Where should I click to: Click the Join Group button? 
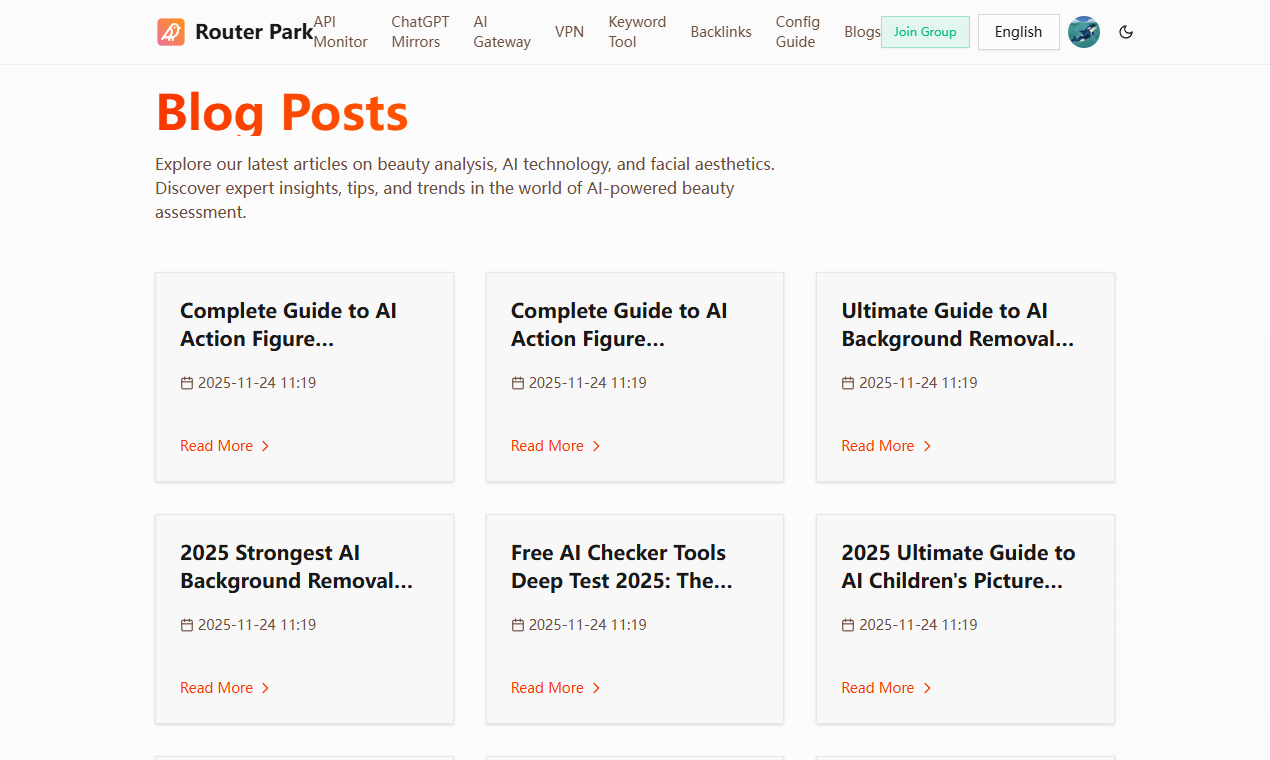pos(925,32)
